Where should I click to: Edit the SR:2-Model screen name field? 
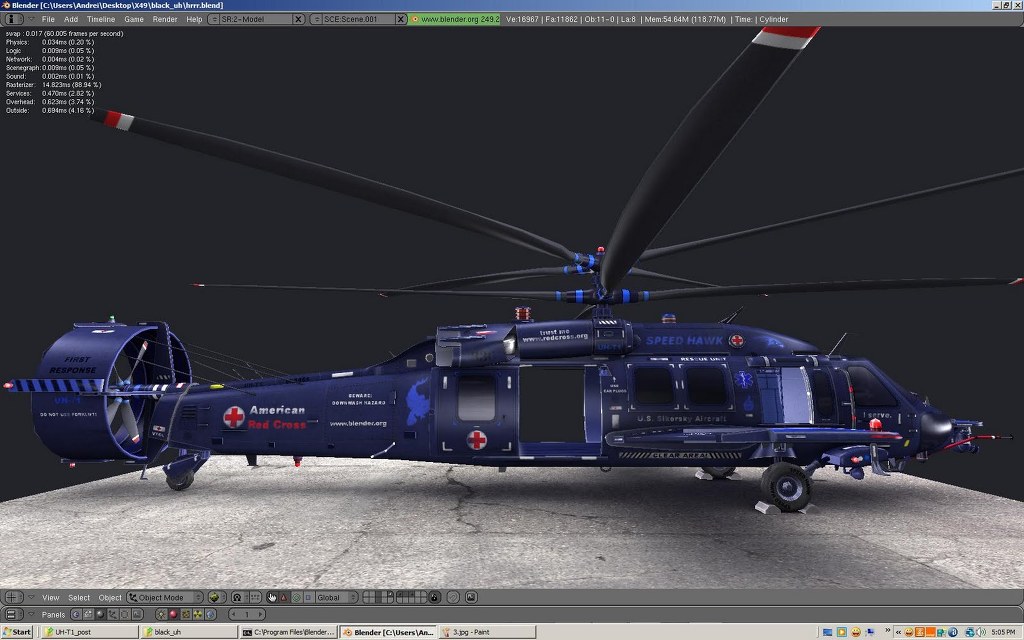(256, 19)
